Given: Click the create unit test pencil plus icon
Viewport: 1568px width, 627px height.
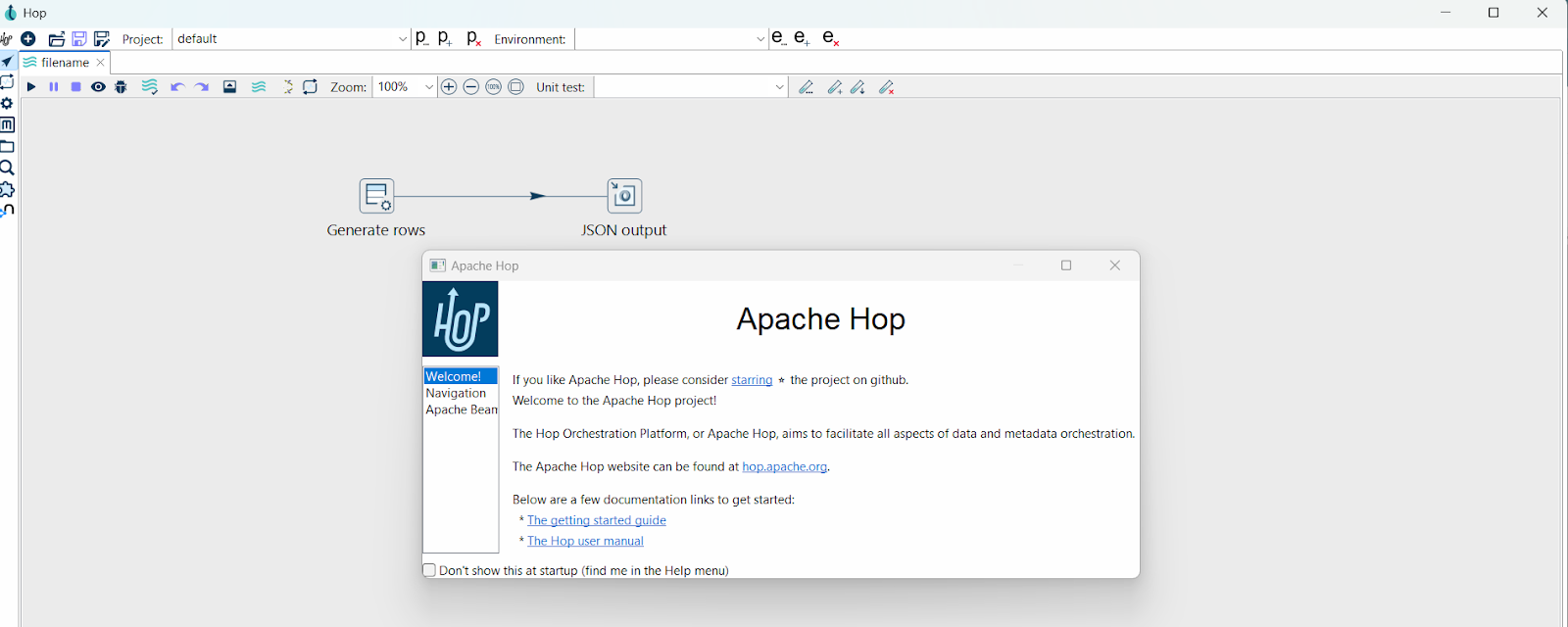Looking at the screenshot, I should (835, 87).
